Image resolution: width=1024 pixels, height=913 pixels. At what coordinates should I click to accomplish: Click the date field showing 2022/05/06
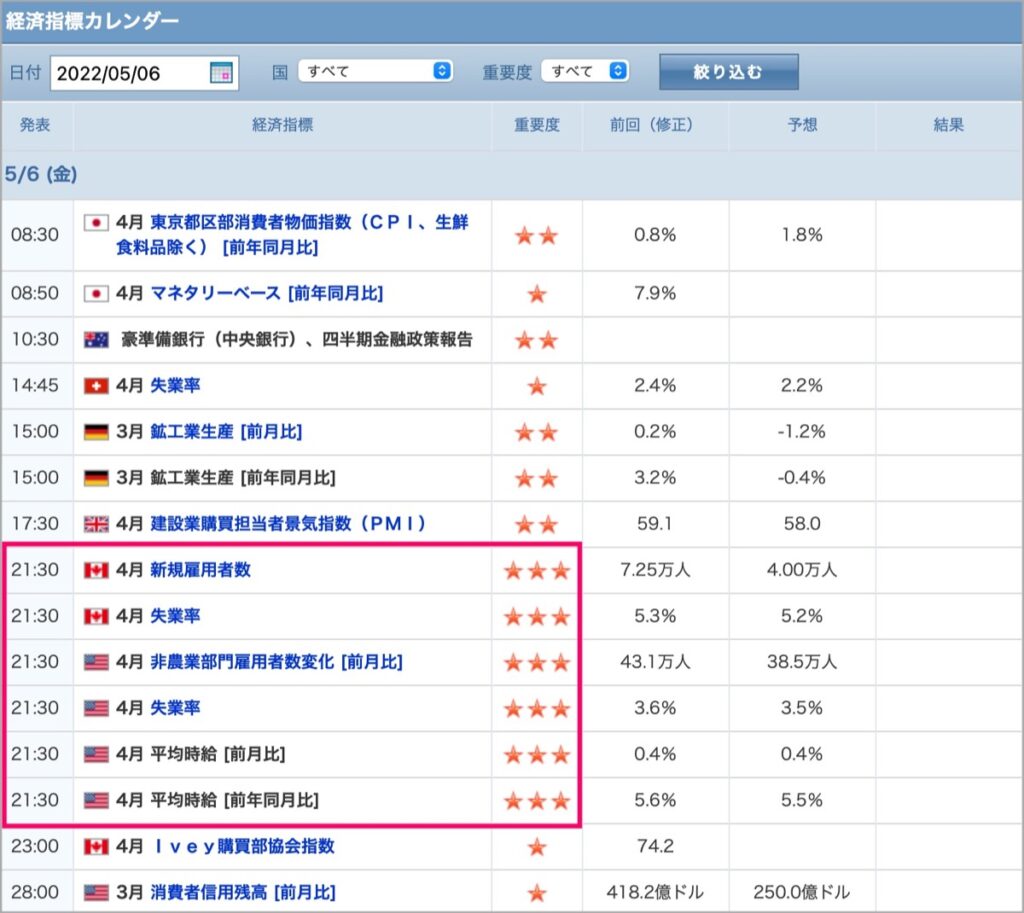tap(144, 73)
